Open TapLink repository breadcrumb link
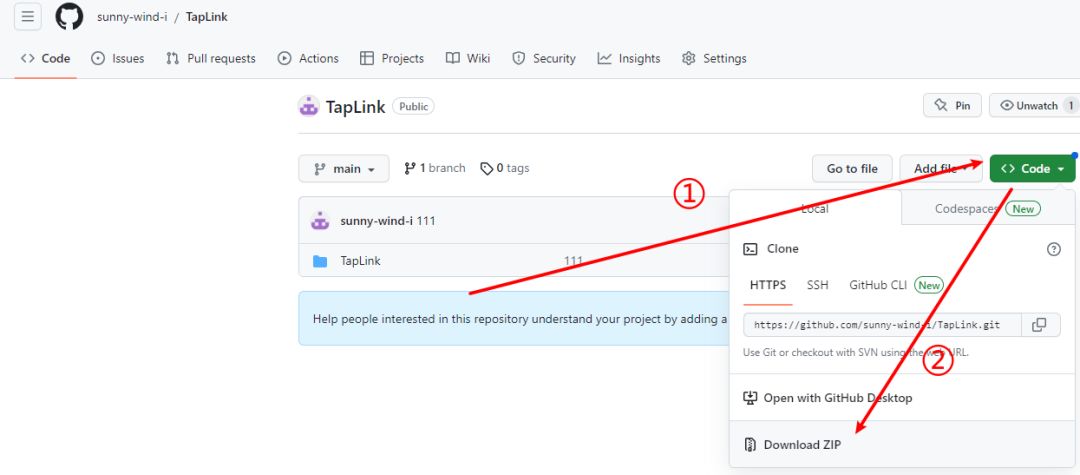1080x475 pixels. click(x=207, y=17)
